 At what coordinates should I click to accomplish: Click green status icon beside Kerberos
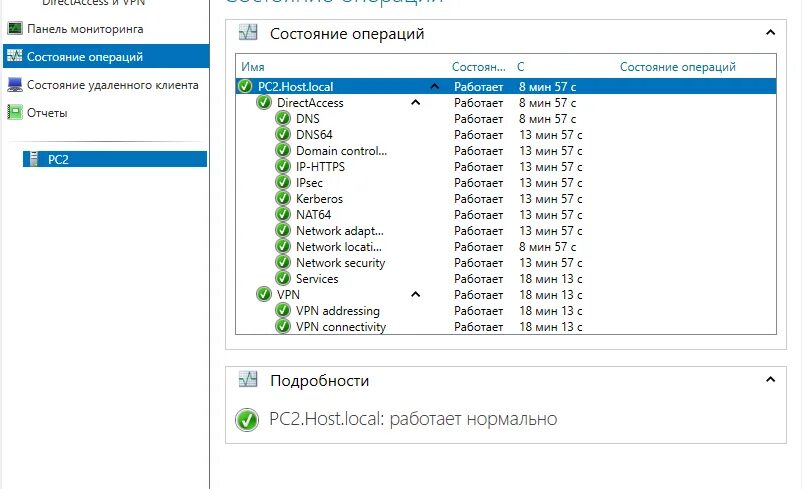[x=283, y=198]
